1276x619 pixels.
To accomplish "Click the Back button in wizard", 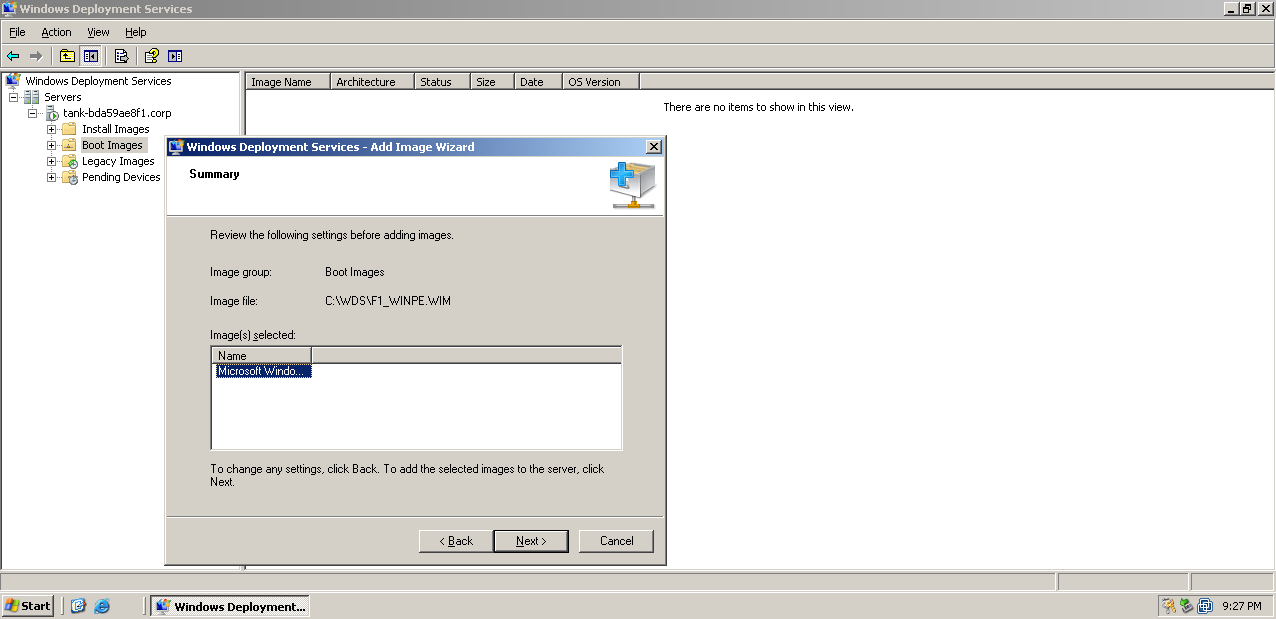I will 455,541.
